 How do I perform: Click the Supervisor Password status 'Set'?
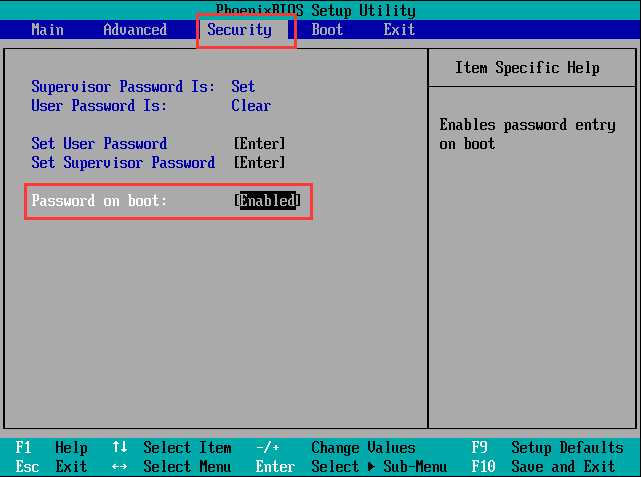(x=243, y=87)
